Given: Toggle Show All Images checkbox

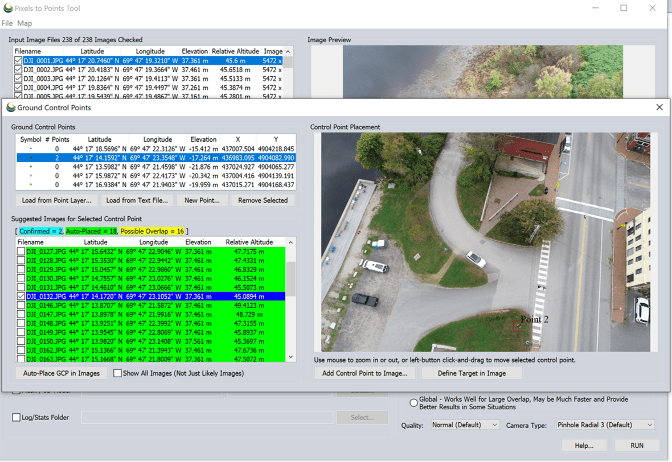Looking at the screenshot, I should [x=117, y=373].
